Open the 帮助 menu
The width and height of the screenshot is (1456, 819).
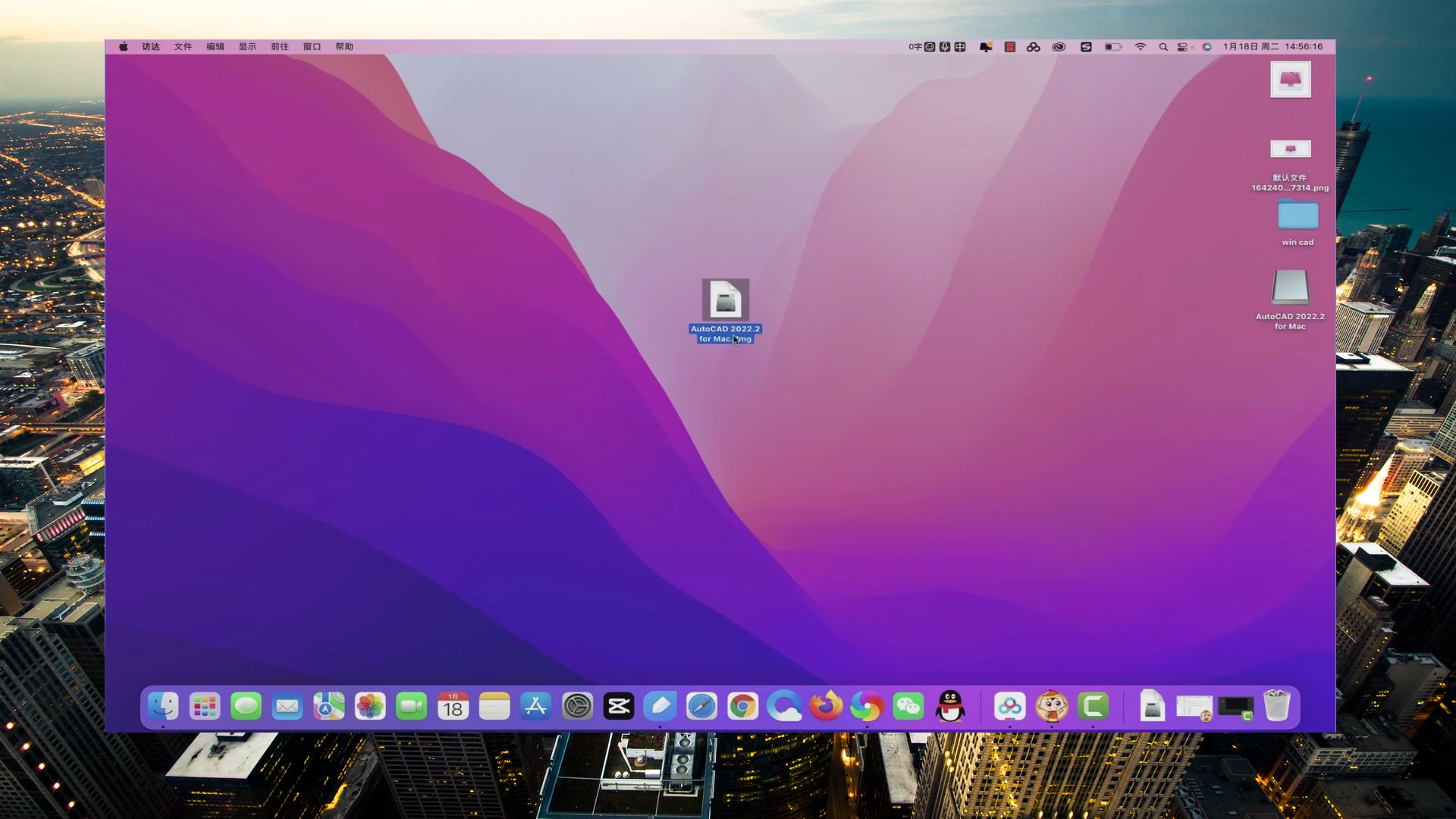344,47
